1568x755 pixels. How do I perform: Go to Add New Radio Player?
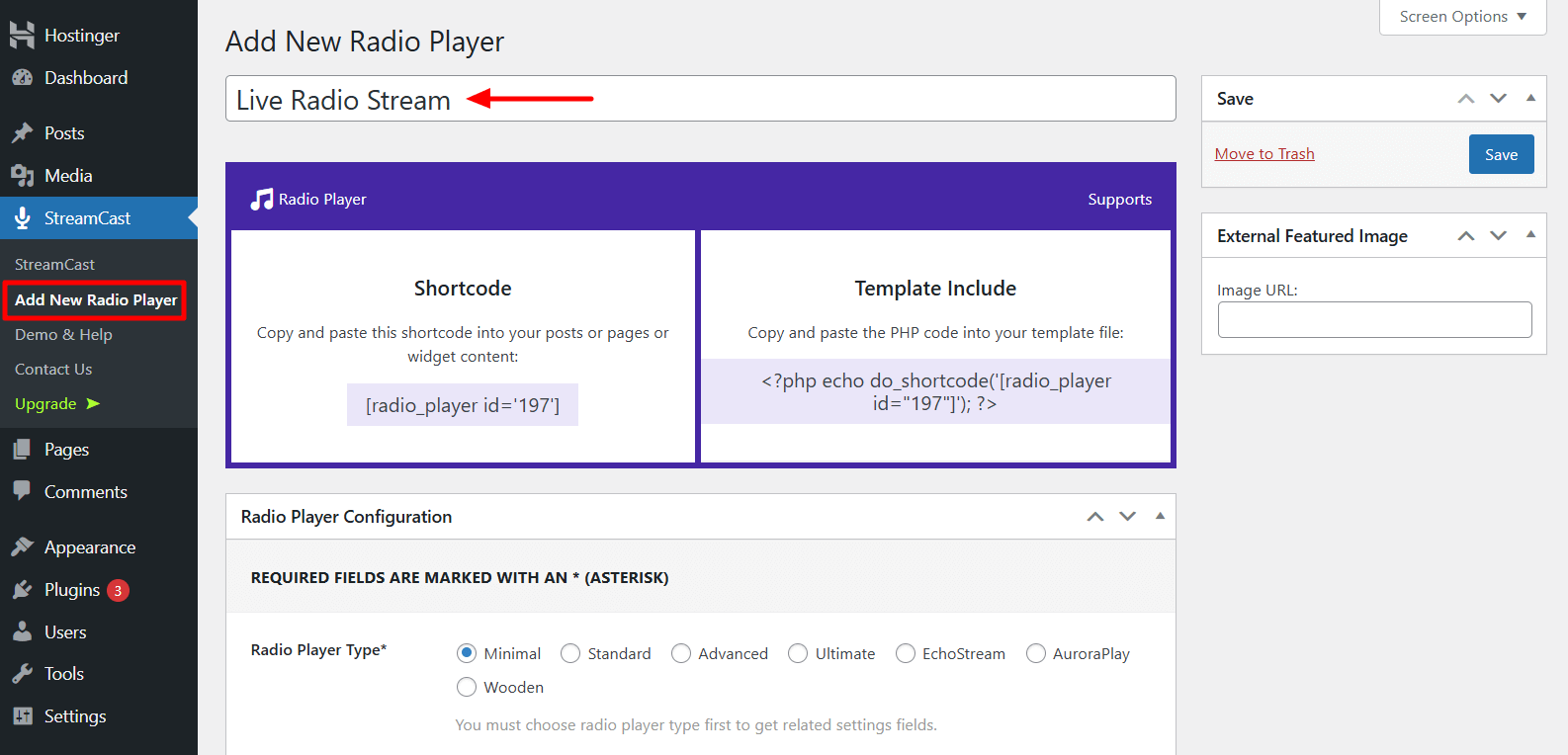click(96, 299)
